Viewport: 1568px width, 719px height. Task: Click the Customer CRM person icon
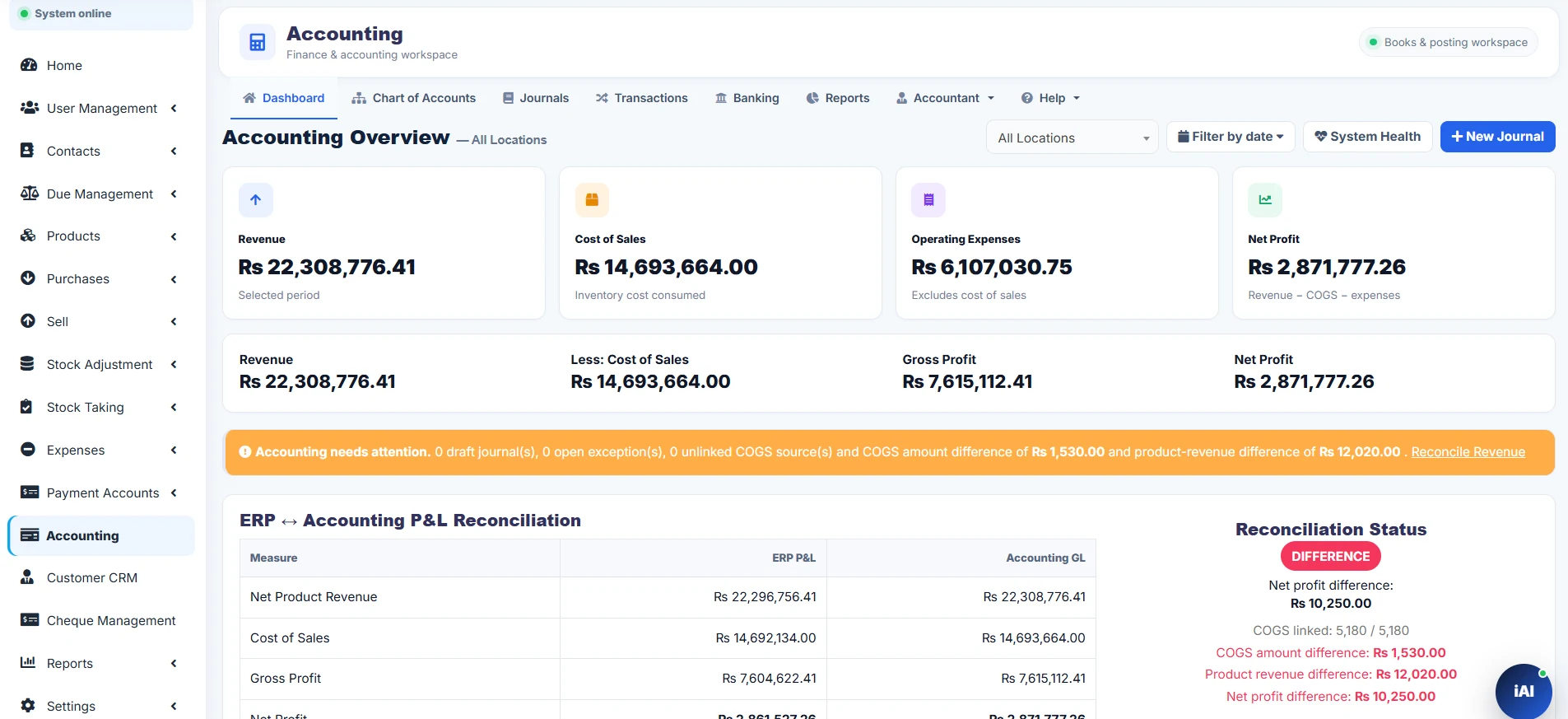tap(27, 577)
